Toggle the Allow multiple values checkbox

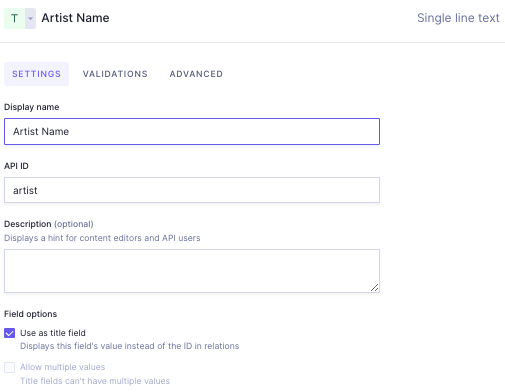(9, 367)
